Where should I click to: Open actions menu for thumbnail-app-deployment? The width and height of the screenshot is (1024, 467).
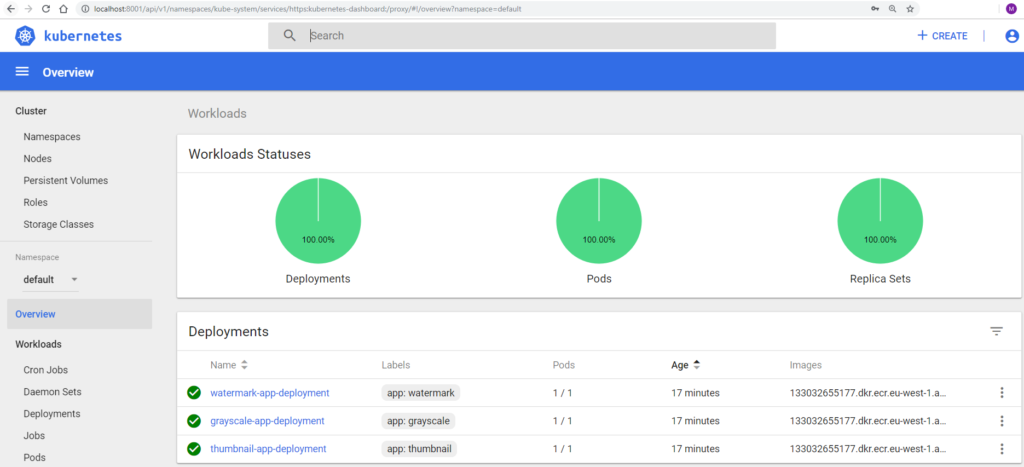pos(1002,449)
